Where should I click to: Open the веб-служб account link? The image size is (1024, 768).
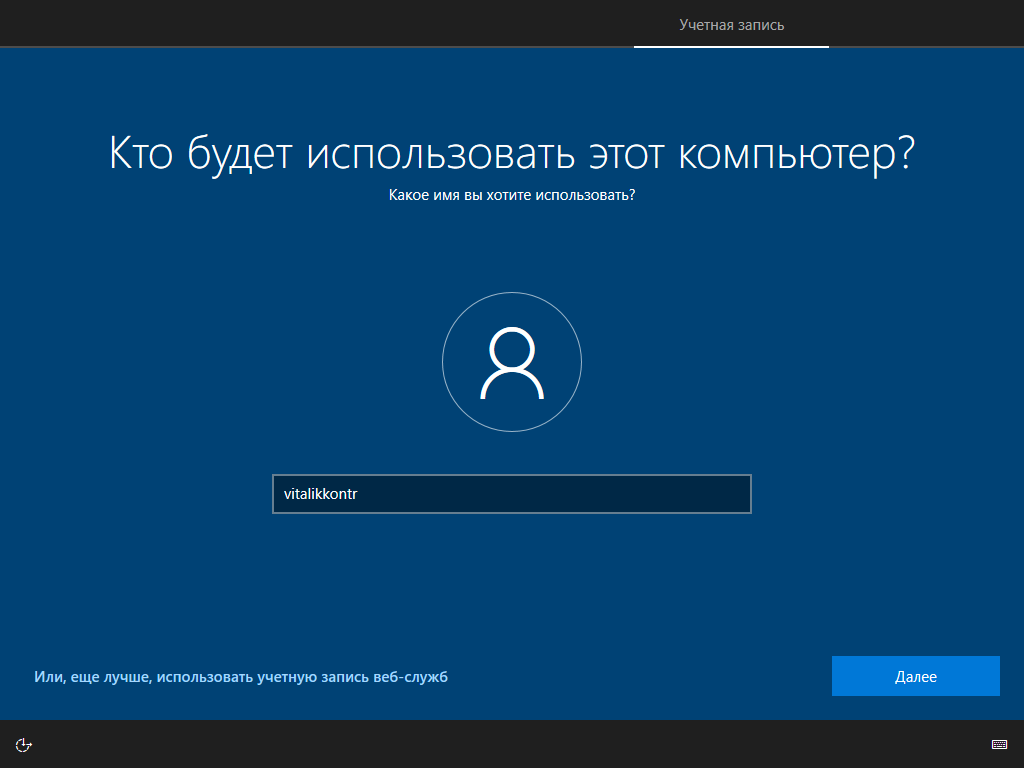[x=241, y=677]
